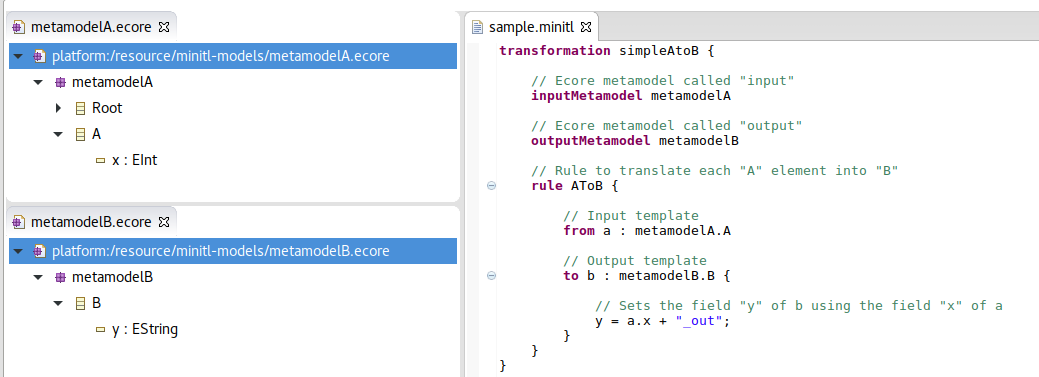Collapse the B class node
Screen dimensions: 1039x377
tap(58, 303)
